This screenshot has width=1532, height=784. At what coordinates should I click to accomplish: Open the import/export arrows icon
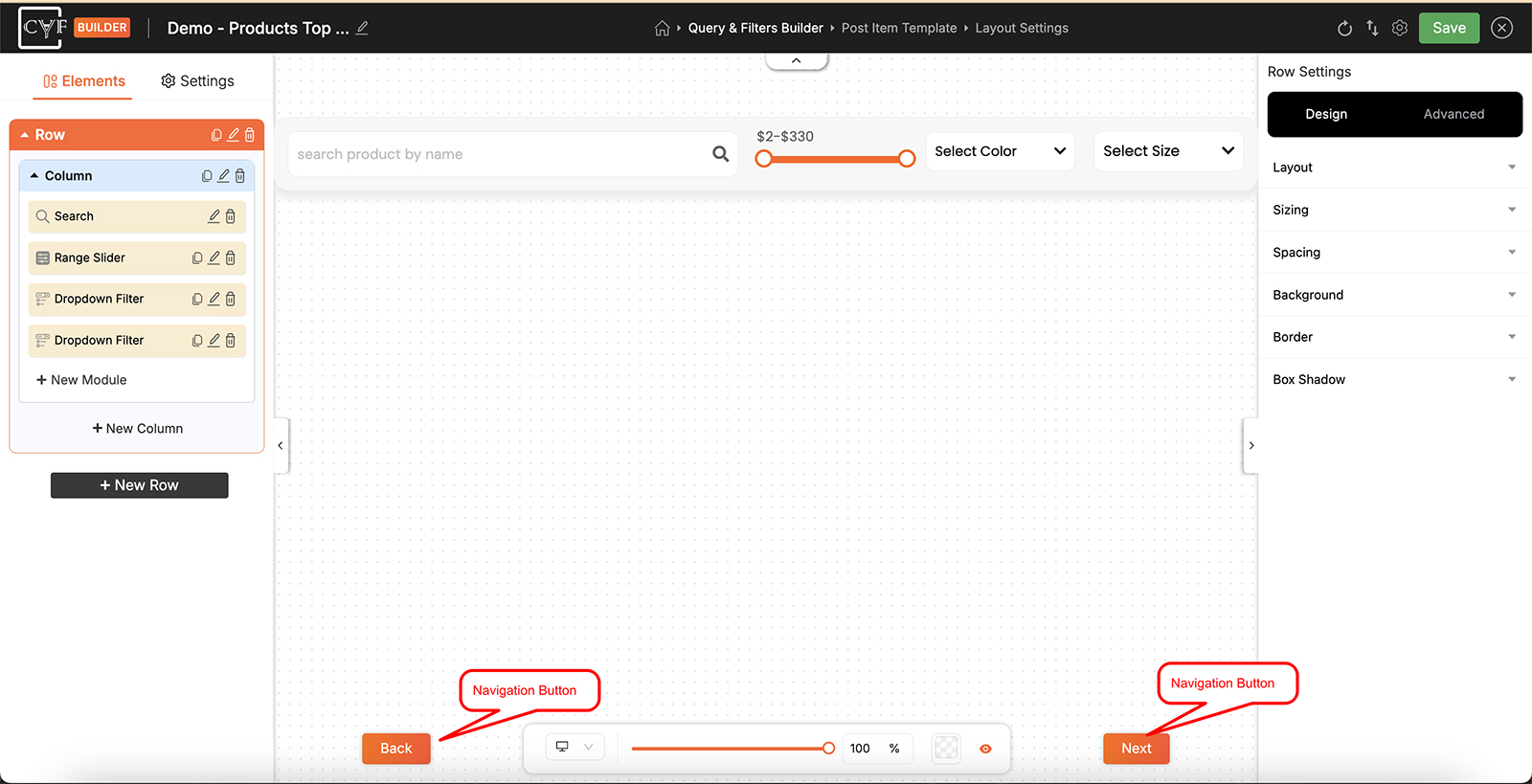coord(1372,29)
